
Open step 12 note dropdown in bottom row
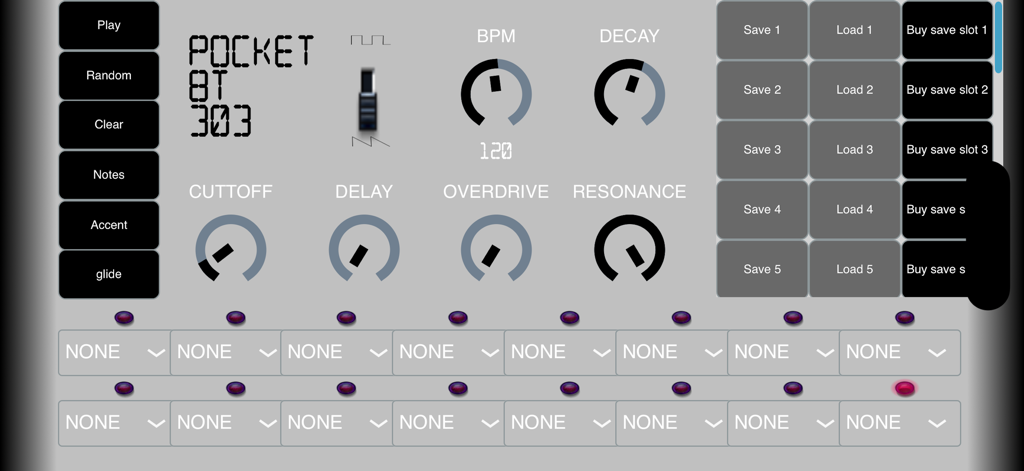(x=449, y=423)
